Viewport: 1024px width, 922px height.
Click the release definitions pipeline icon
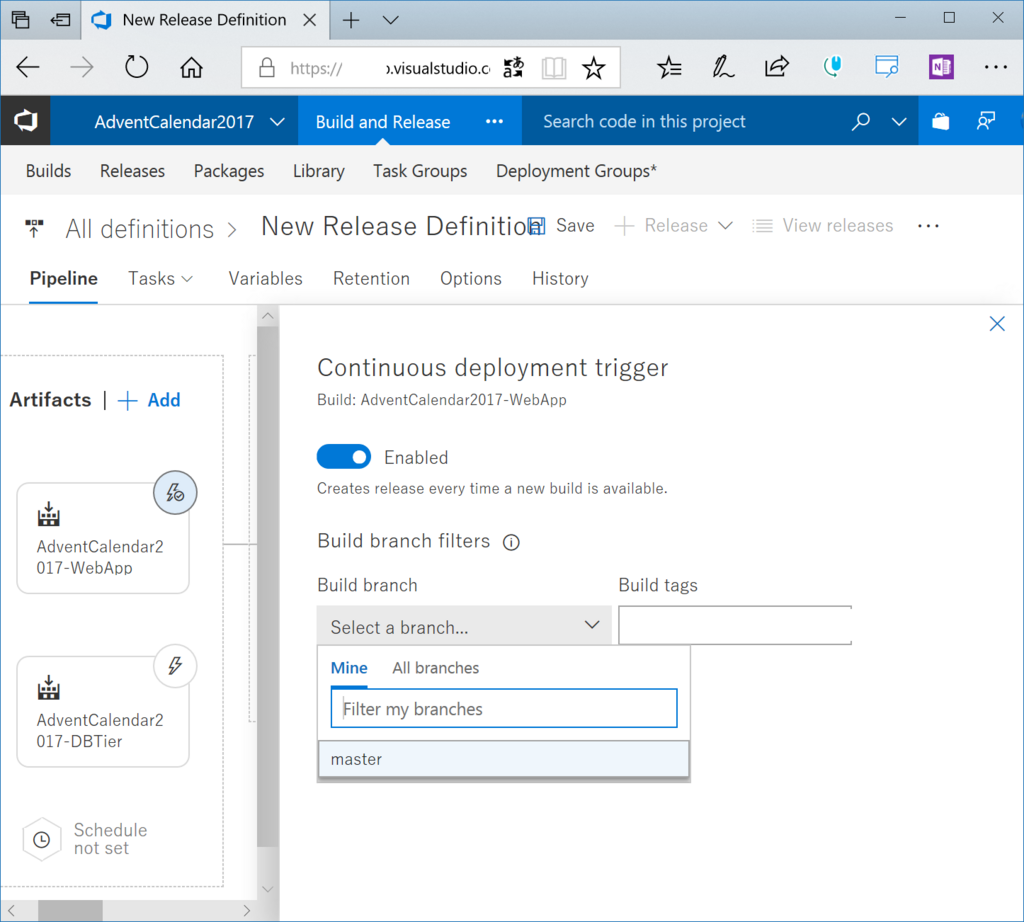[x=34, y=229]
